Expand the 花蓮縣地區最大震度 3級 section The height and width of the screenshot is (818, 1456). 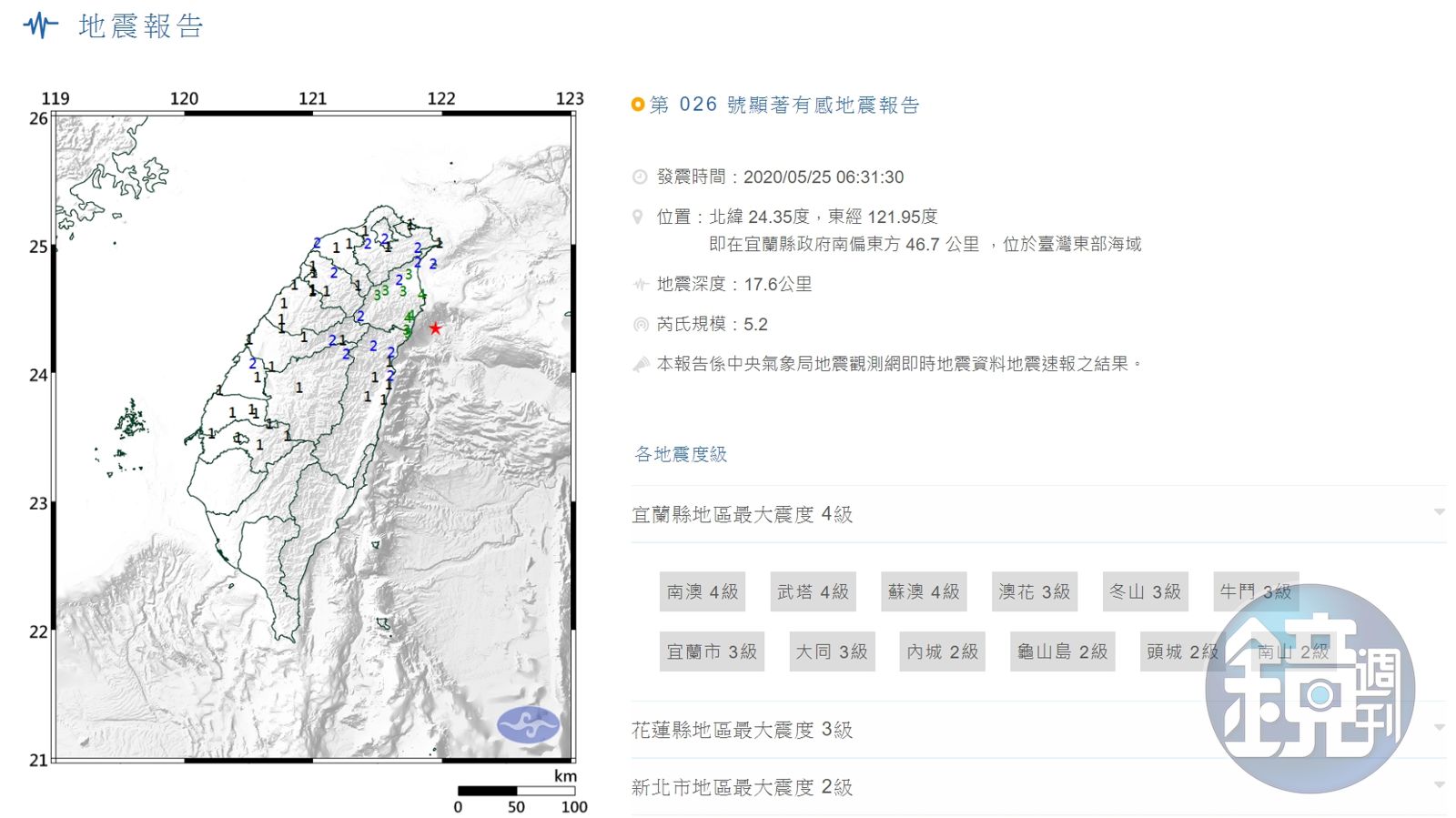tap(1439, 728)
